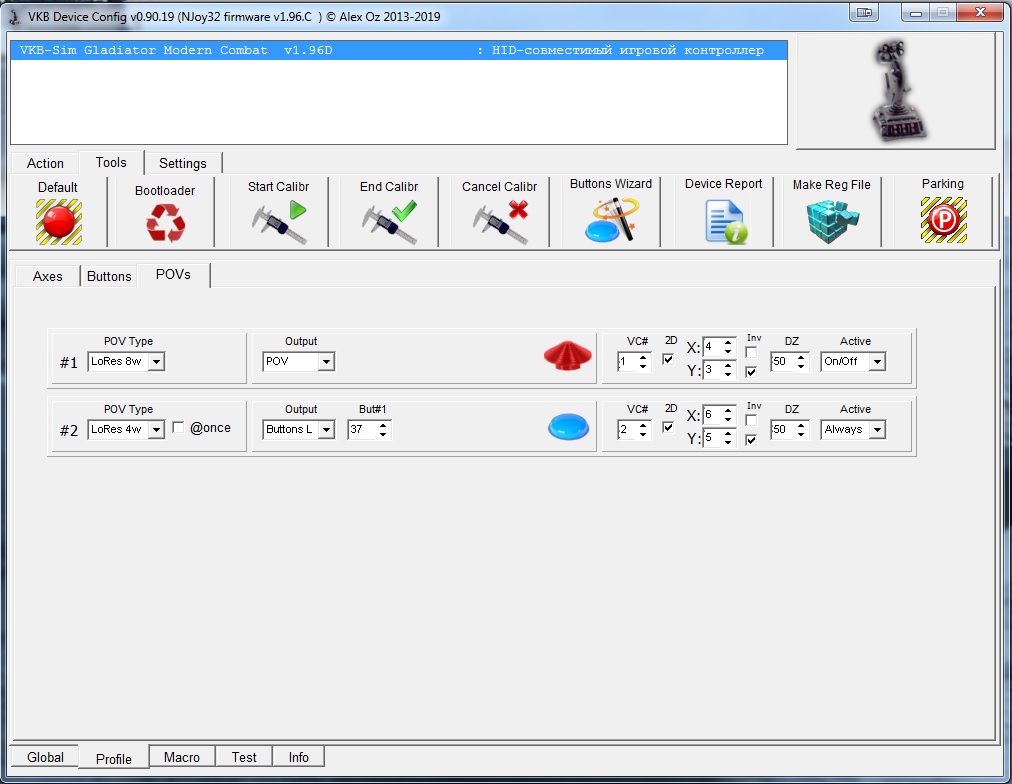Toggle the 2D checkbox for POV #1

coord(668,359)
